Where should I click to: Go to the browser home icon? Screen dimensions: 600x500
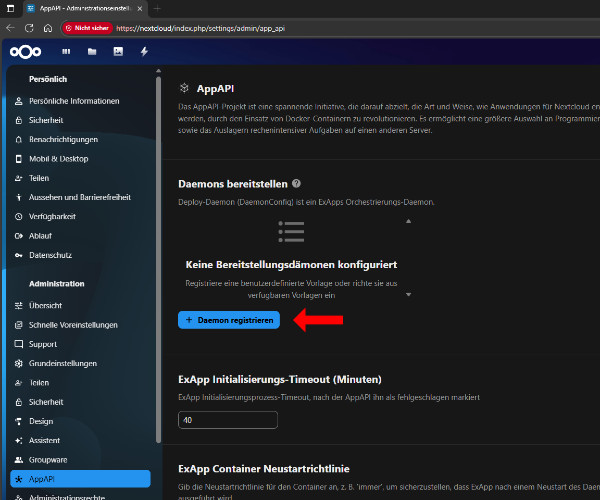(49, 28)
